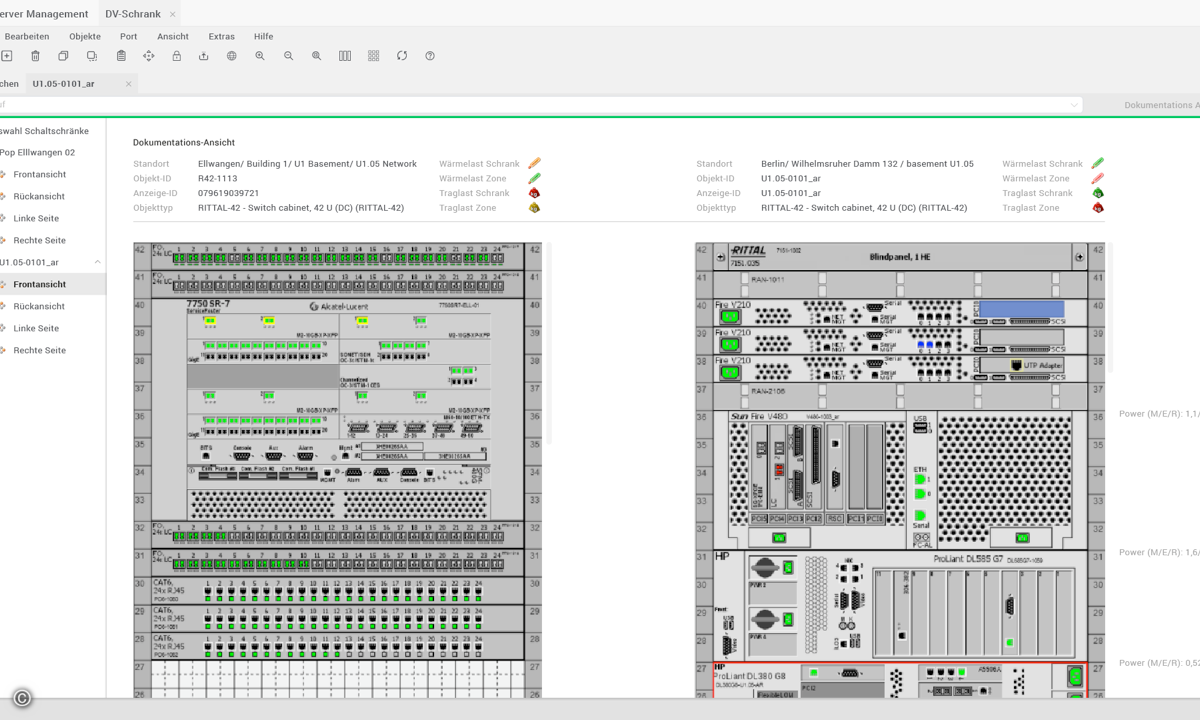
Task: Click the zoom in magnifier icon
Action: coord(260,56)
